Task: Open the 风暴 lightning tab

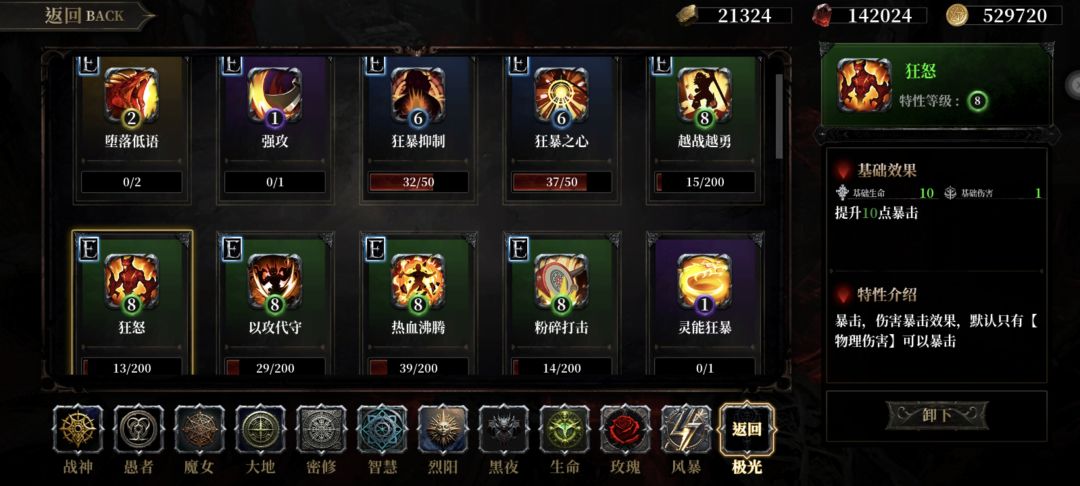Action: coord(686,430)
